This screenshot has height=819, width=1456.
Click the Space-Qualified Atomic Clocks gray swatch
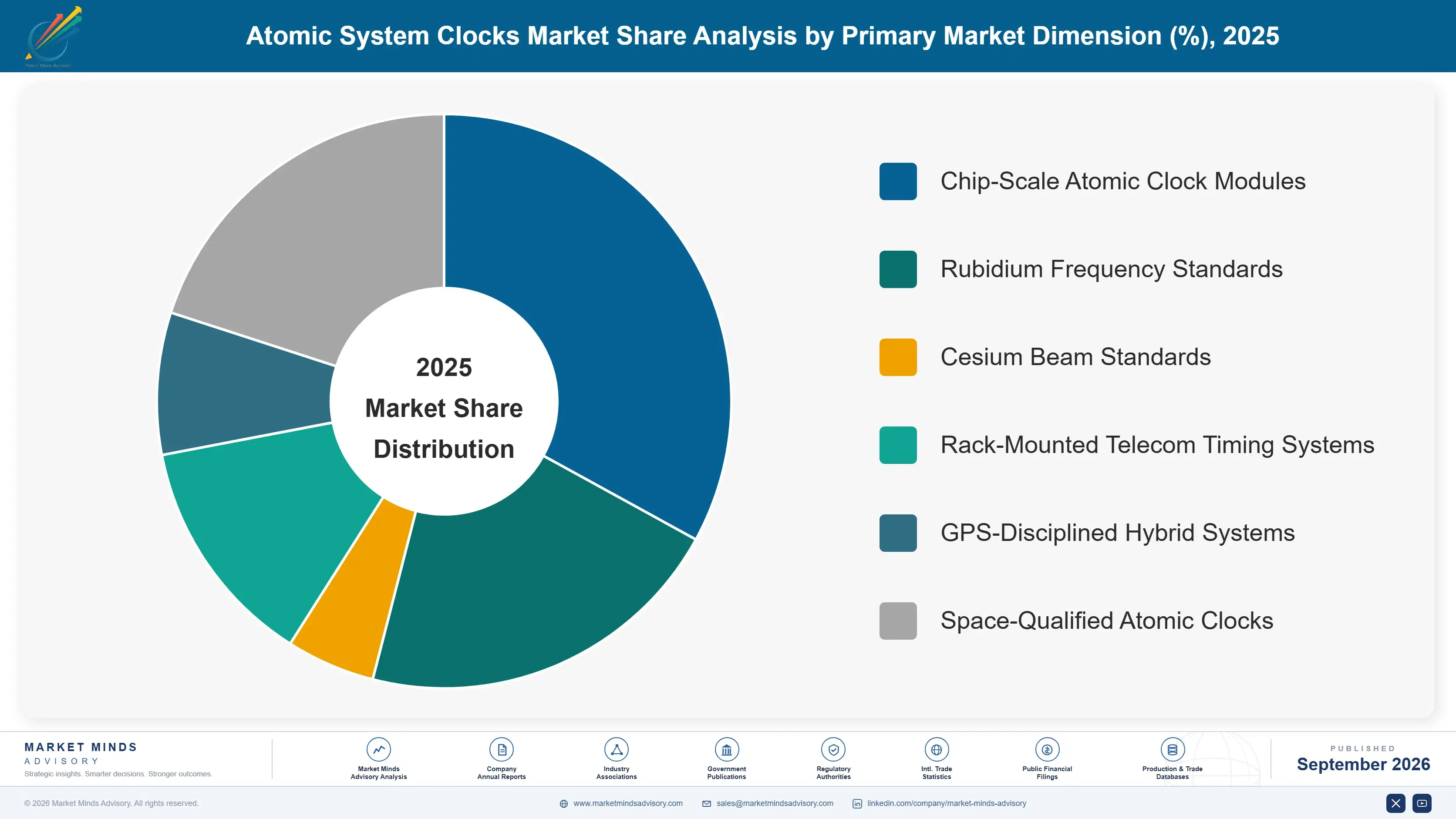[897, 621]
